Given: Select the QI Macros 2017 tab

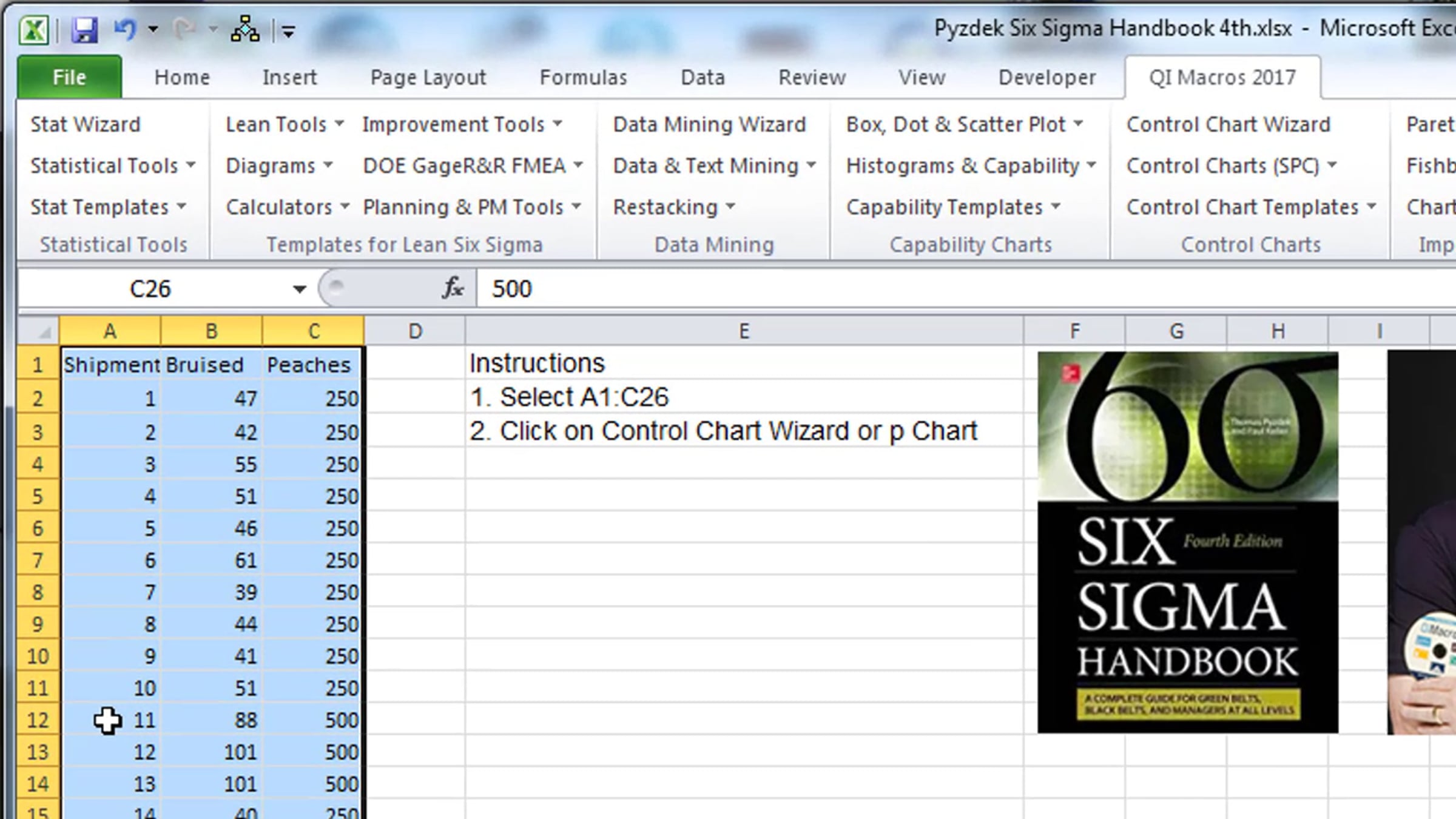Looking at the screenshot, I should click(x=1222, y=77).
